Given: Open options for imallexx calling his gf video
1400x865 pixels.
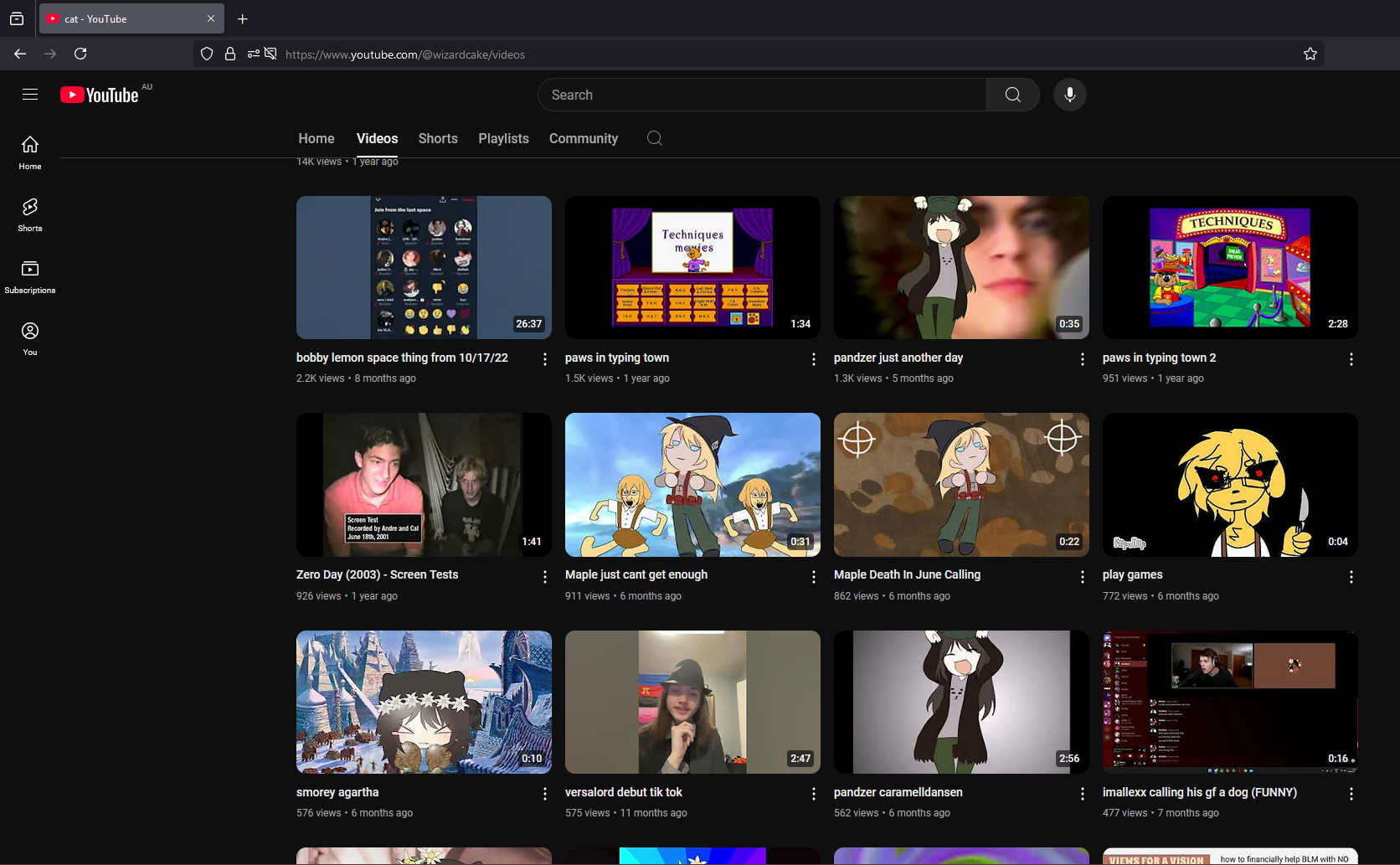Looking at the screenshot, I should tap(1351, 794).
